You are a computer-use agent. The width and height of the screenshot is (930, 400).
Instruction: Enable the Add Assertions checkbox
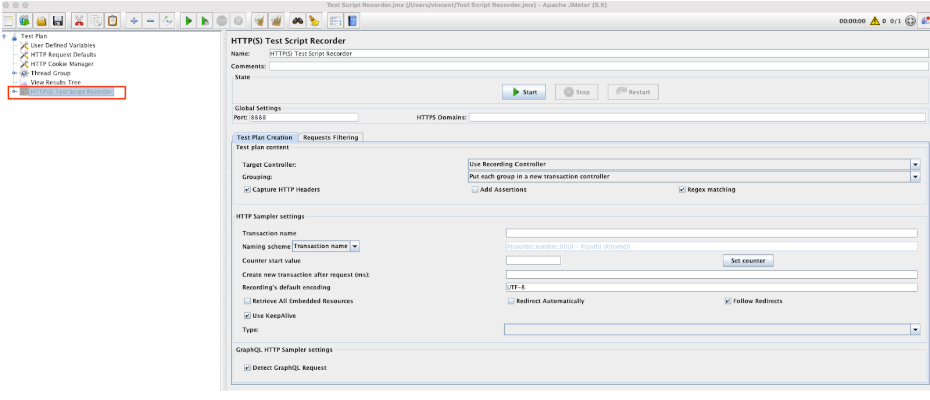[475, 189]
